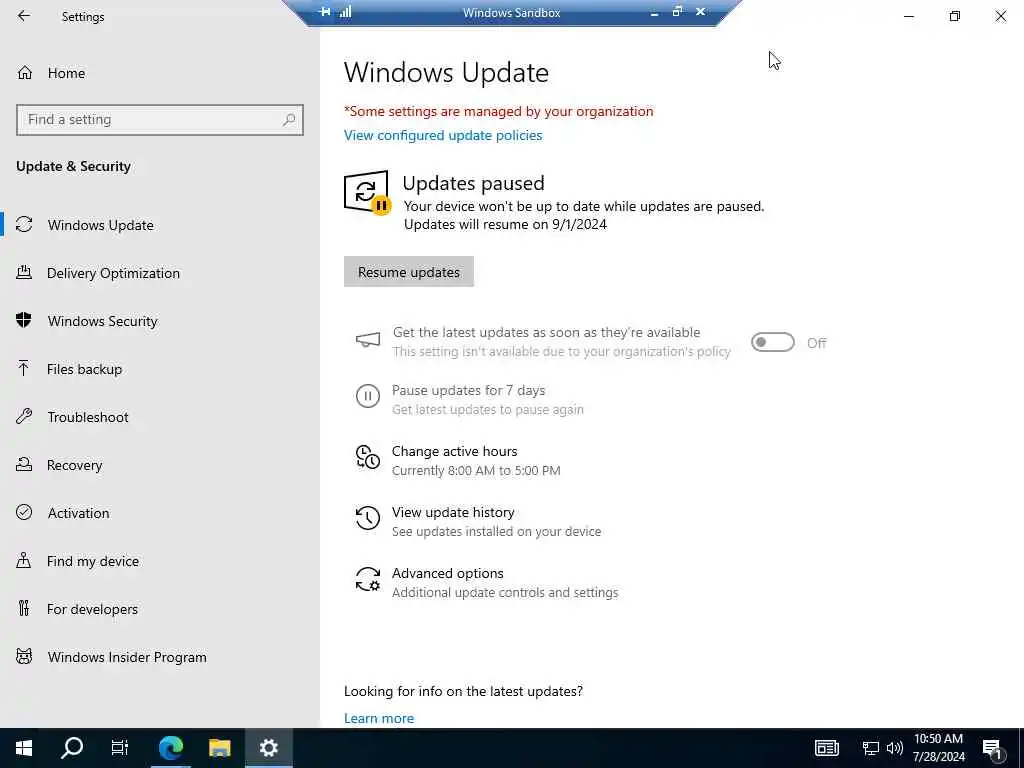
Task: Click the Windows Insider cat-face icon
Action: click(x=24, y=656)
